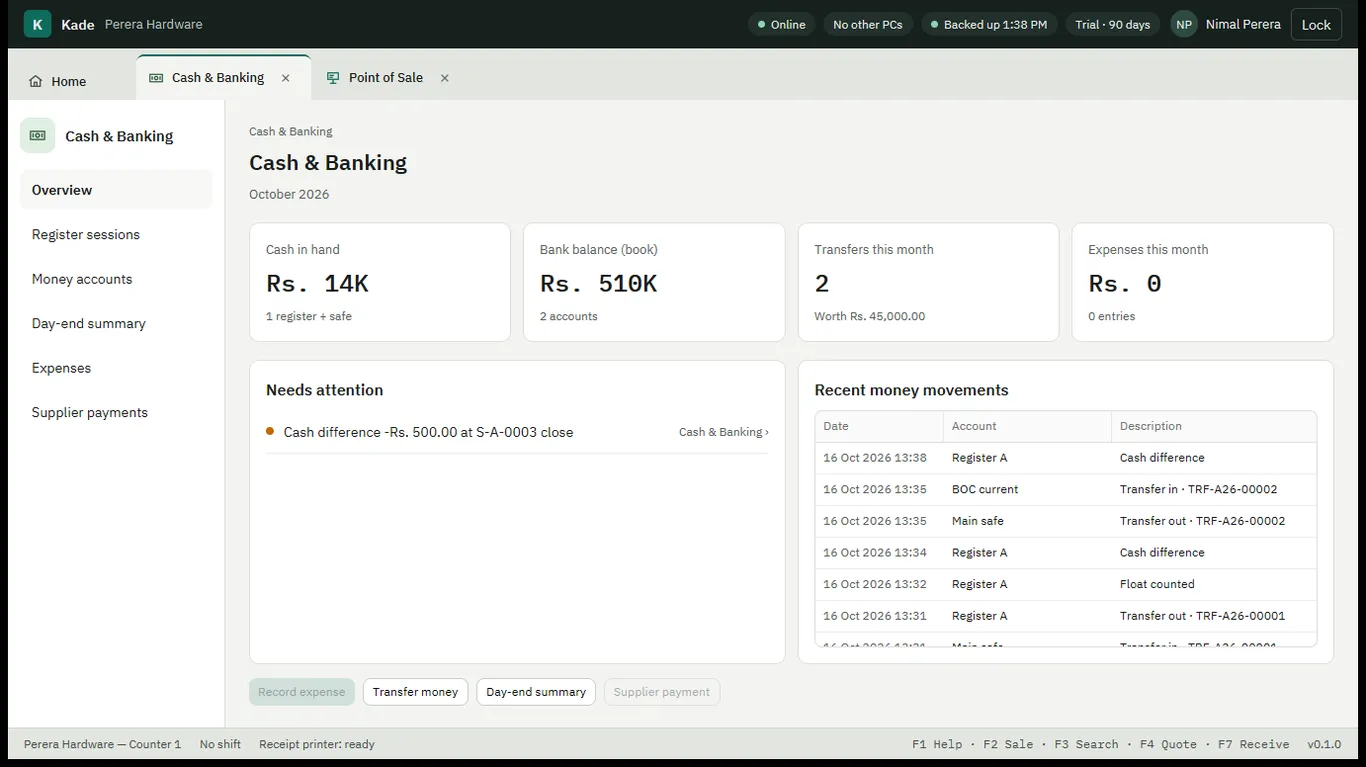
Task: Close the Point of Sale tab
Action: click(x=445, y=78)
